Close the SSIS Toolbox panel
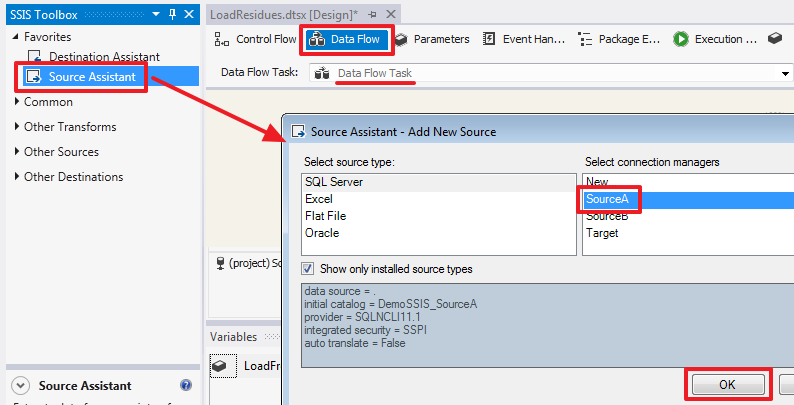Image resolution: width=794 pixels, height=405 pixels. point(189,14)
